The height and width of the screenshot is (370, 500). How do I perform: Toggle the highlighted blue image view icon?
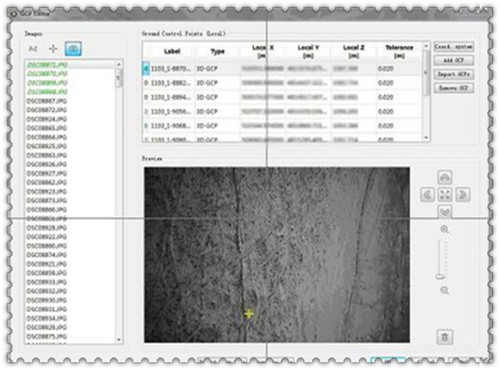click(73, 49)
